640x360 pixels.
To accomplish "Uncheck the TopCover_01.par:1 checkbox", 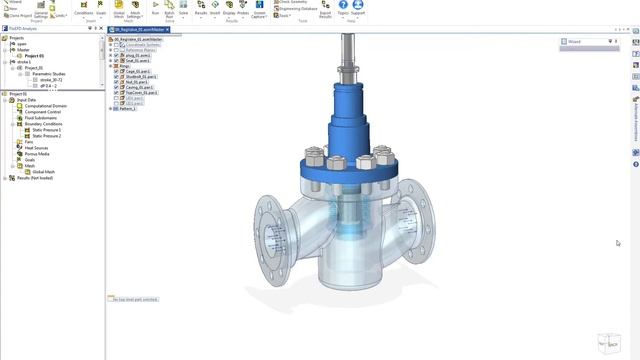I will click(x=116, y=93).
